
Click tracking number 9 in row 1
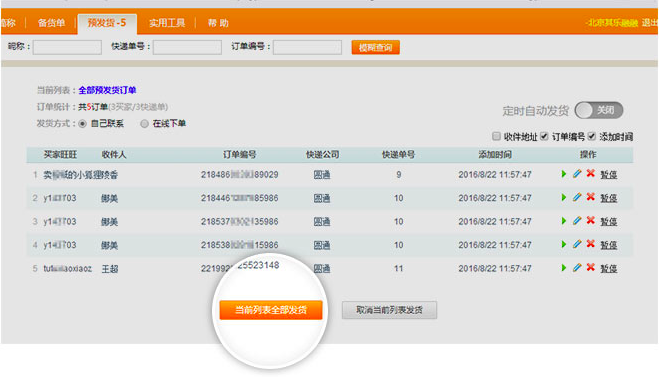[398, 175]
